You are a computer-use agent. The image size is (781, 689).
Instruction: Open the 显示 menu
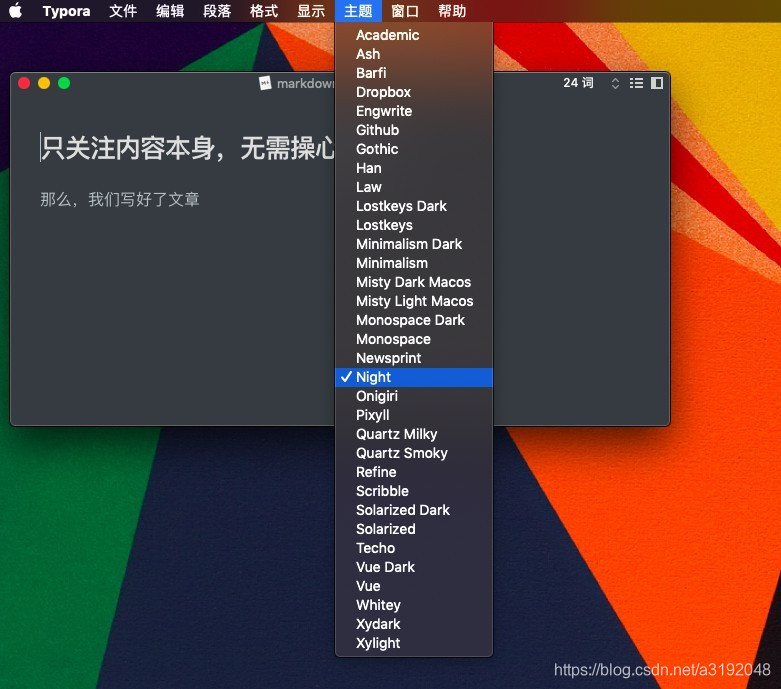coord(311,11)
